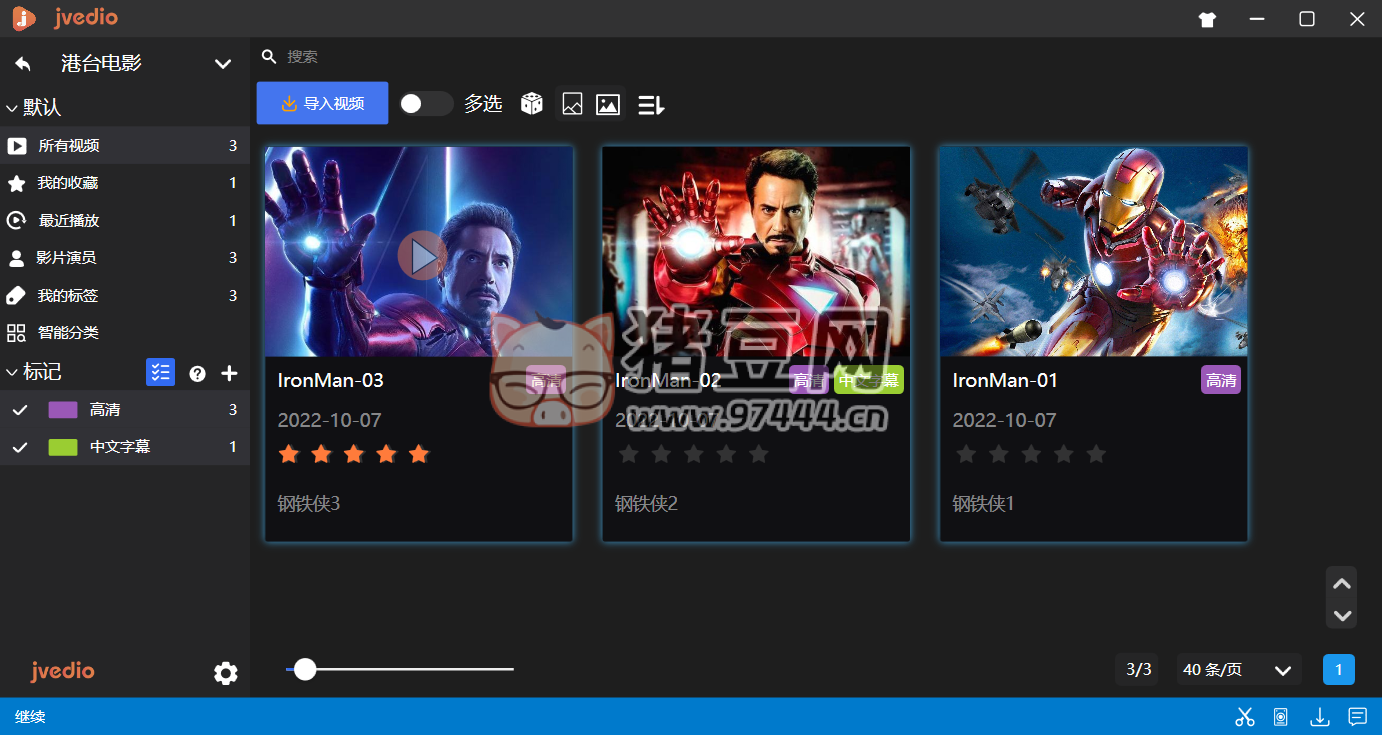Click the 3/3 count indicator
The height and width of the screenshot is (735, 1382).
tap(1139, 669)
